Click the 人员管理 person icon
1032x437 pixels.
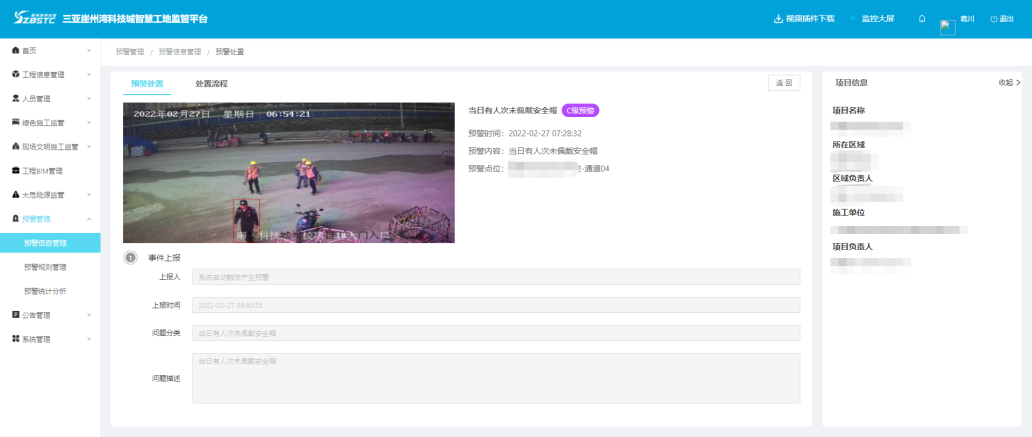click(x=15, y=98)
